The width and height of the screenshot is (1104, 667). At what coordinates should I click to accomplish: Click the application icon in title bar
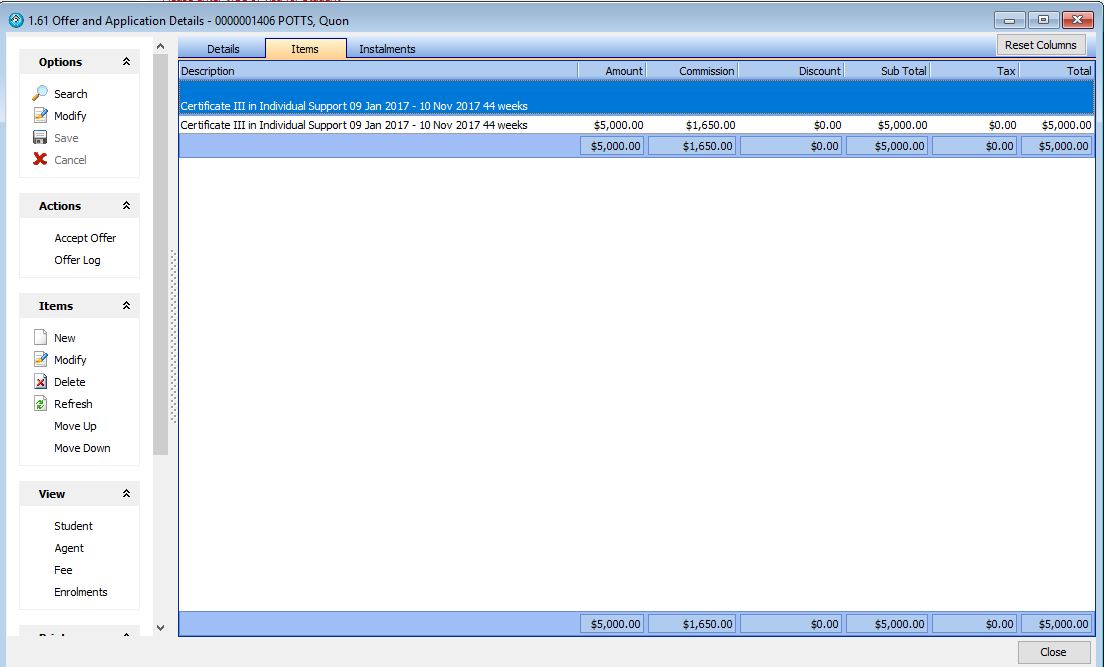click(x=15, y=20)
